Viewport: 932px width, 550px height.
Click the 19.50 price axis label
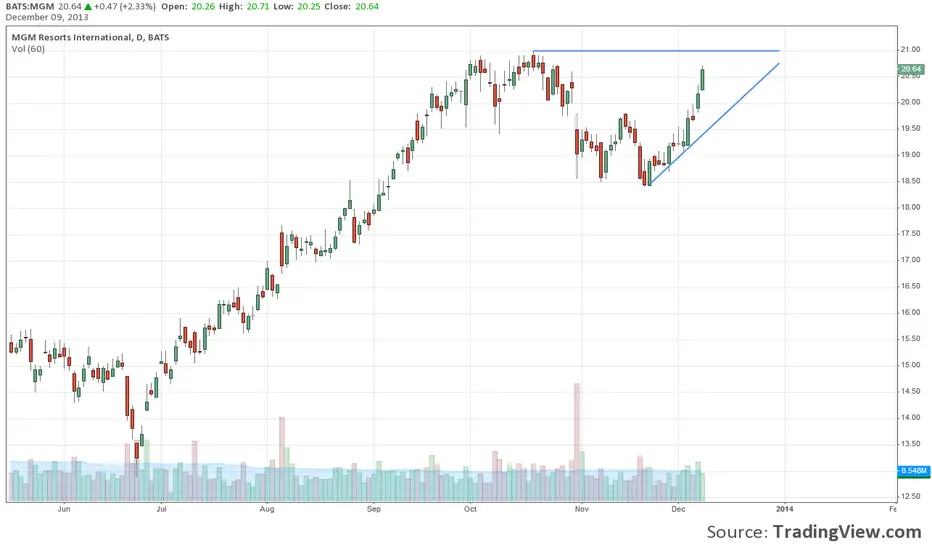(910, 128)
